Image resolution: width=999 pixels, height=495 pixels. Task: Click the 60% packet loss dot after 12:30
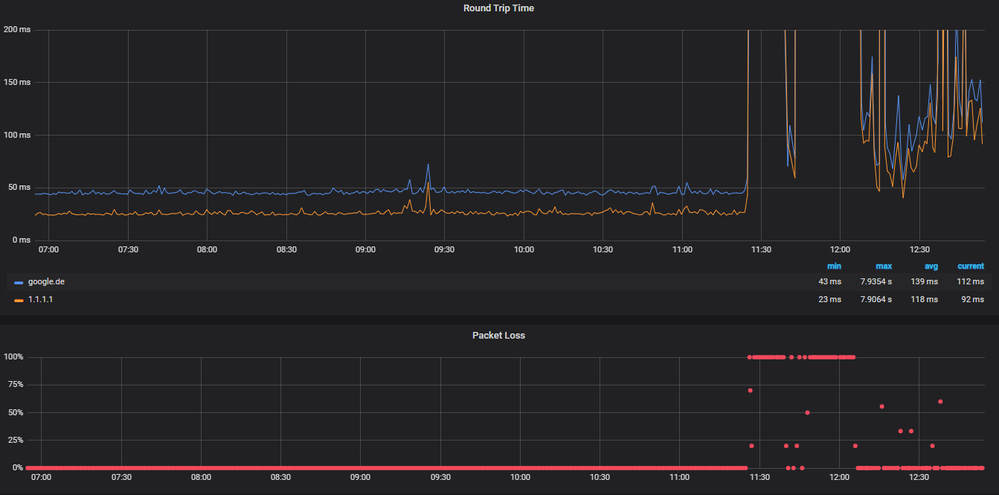point(940,401)
